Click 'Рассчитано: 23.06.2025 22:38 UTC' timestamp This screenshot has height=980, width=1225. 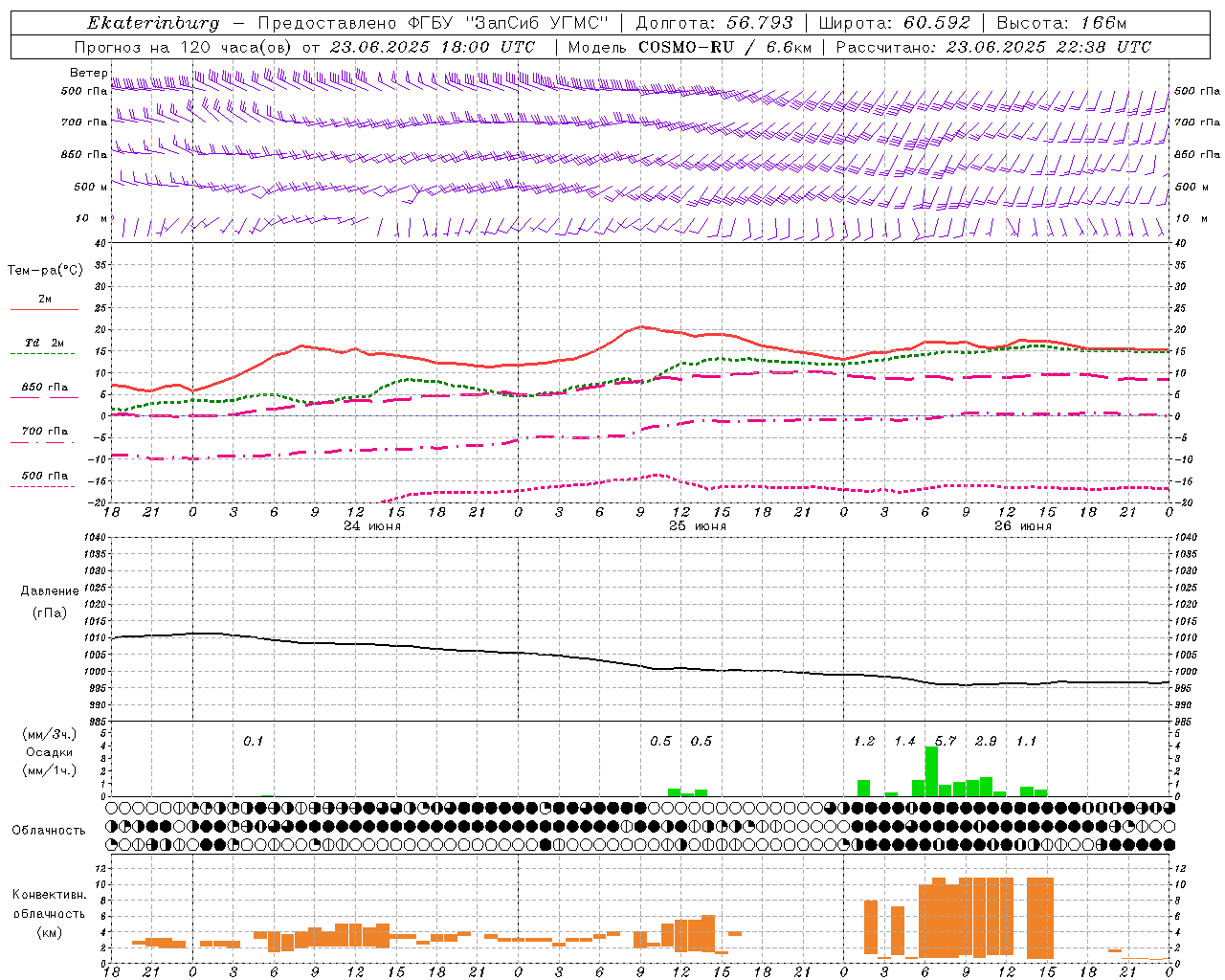click(x=993, y=47)
